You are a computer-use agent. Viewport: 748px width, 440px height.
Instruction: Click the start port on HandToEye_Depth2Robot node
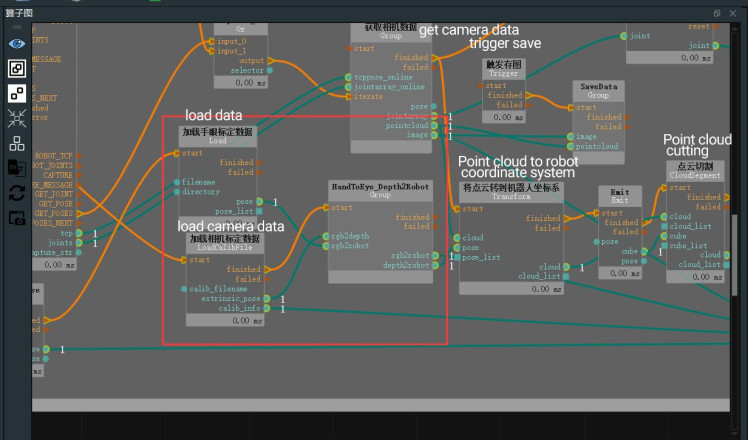coord(326,208)
